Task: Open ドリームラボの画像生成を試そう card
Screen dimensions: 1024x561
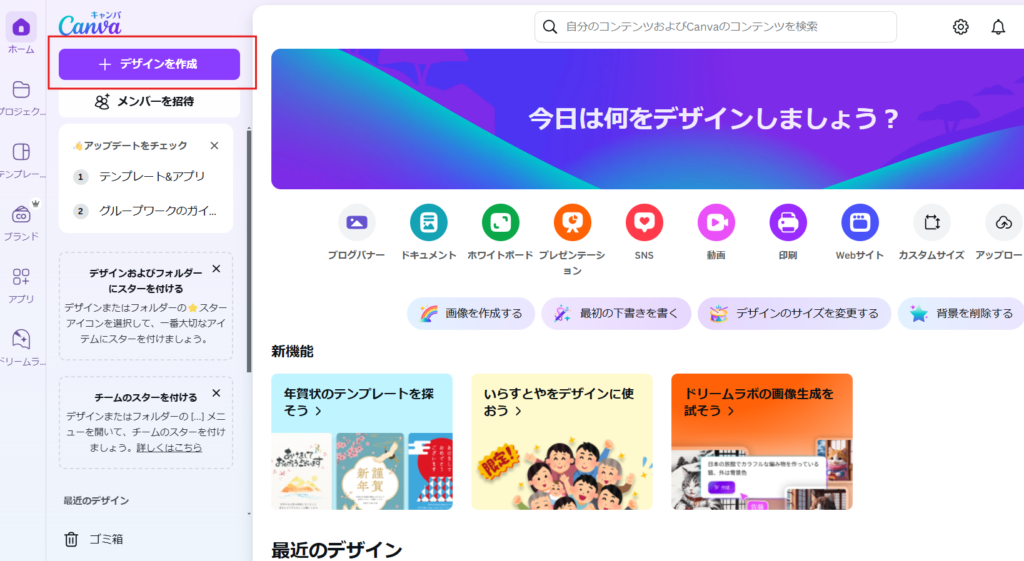Action: [761, 441]
